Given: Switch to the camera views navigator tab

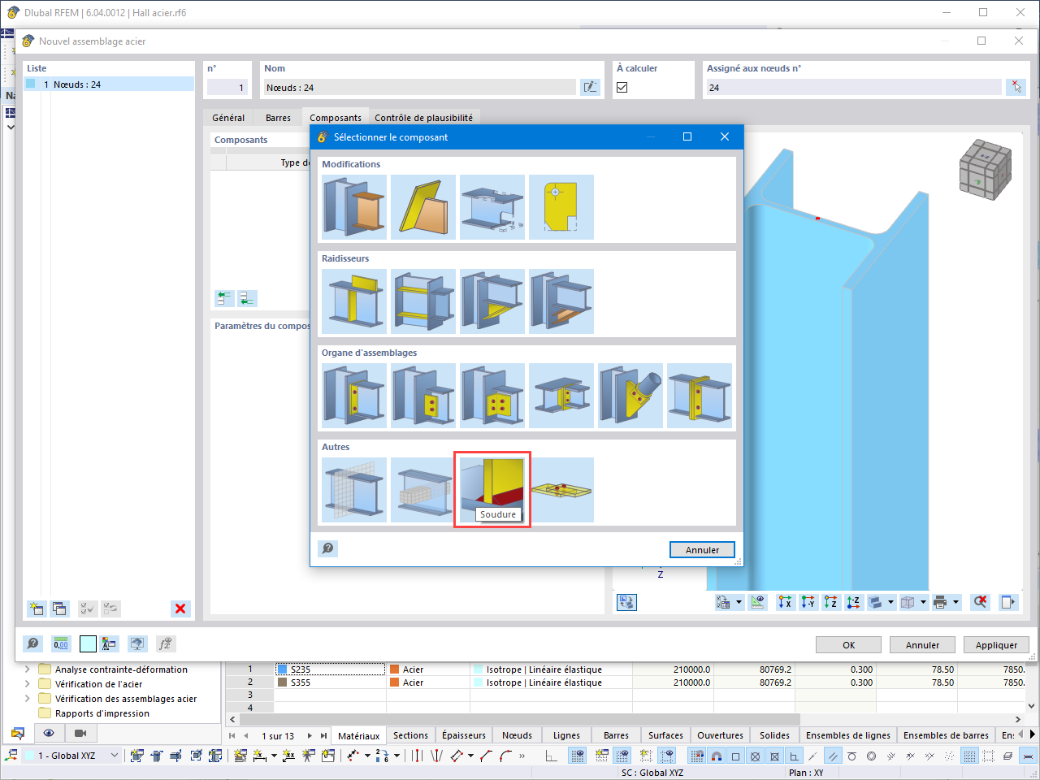Looking at the screenshot, I should point(80,733).
